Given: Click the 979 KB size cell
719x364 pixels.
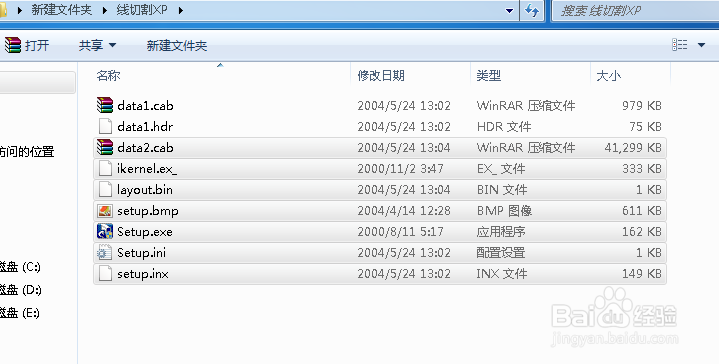Looking at the screenshot, I should click(642, 106).
